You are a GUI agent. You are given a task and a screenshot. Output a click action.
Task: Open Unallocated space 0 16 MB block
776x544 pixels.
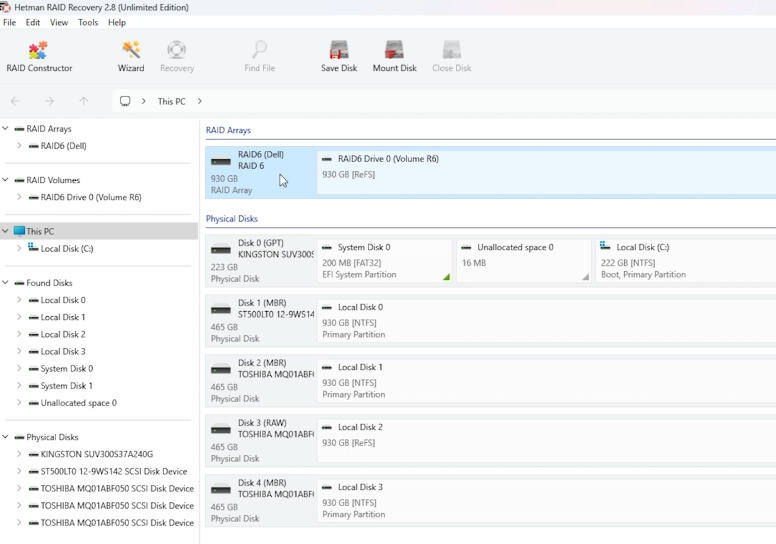(524, 261)
